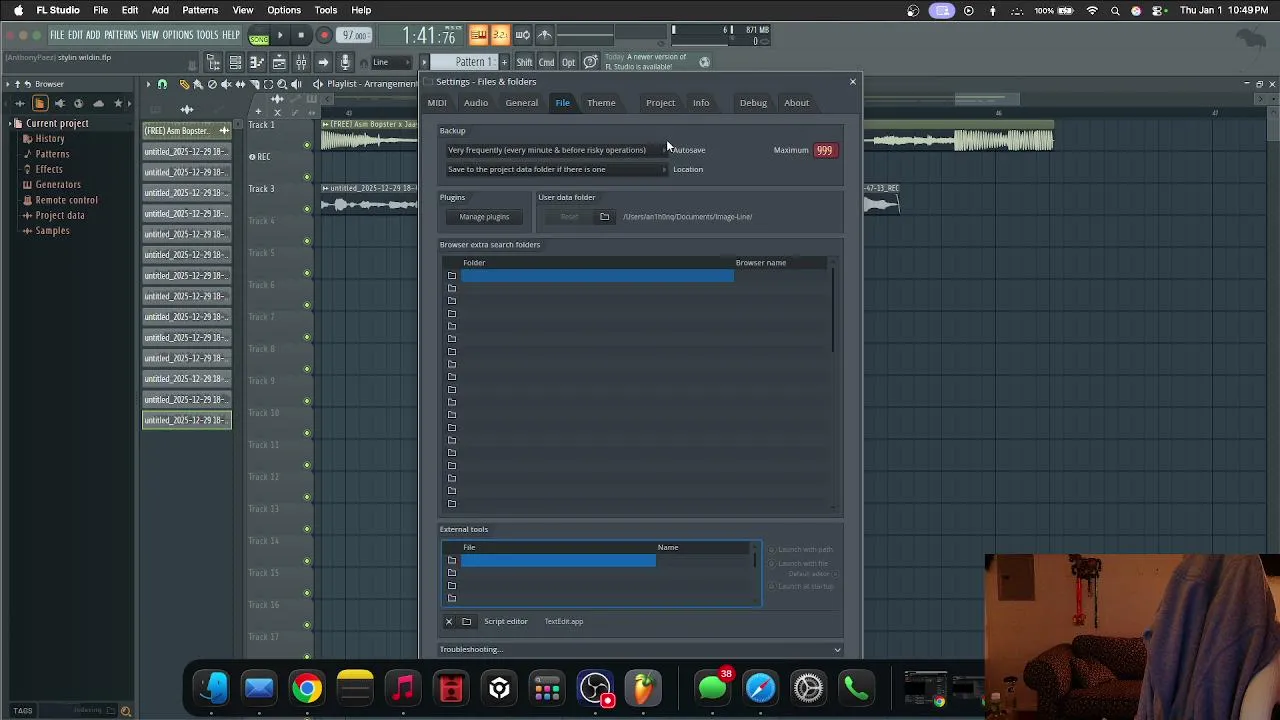Clear the Script editor with the X button
Image resolution: width=1280 pixels, height=720 pixels.
449,622
